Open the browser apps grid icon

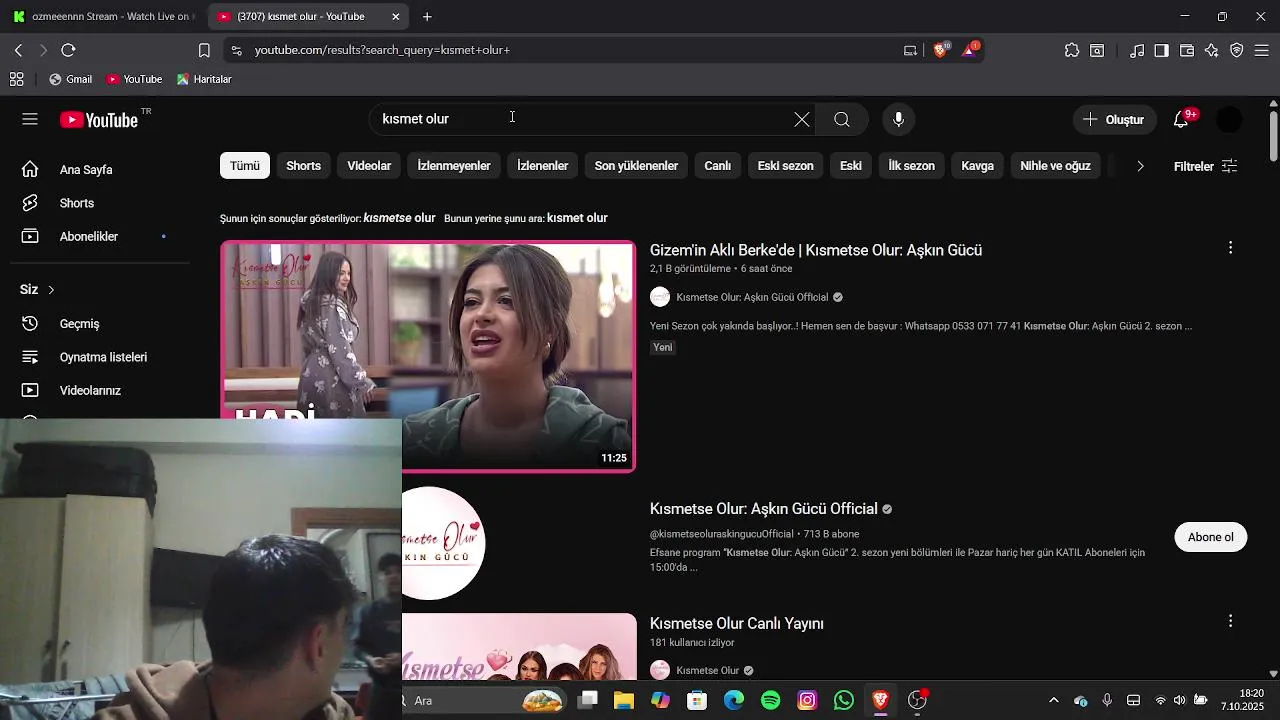pyautogui.click(x=16, y=79)
